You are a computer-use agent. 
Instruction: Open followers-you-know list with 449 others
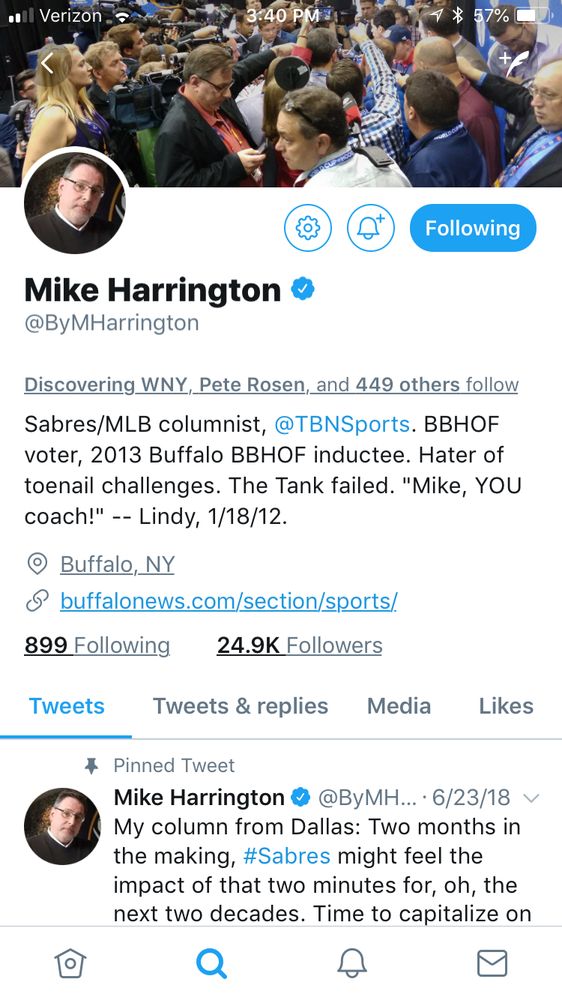tap(271, 385)
